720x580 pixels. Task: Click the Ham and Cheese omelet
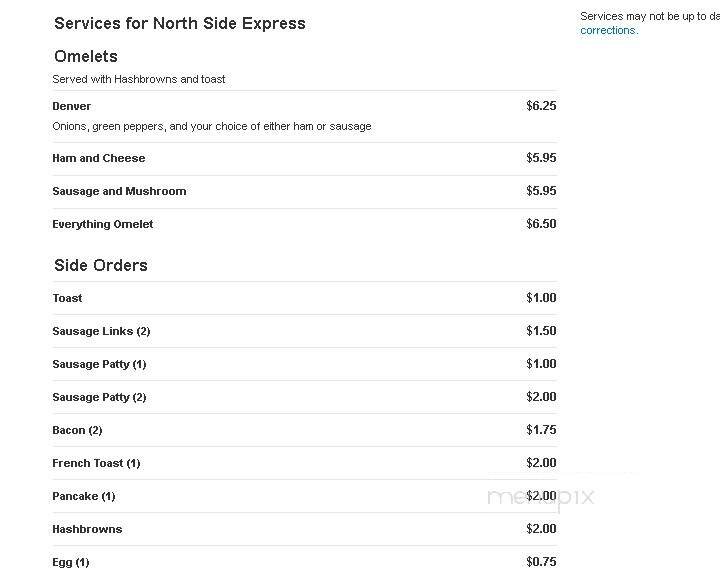tap(99, 158)
